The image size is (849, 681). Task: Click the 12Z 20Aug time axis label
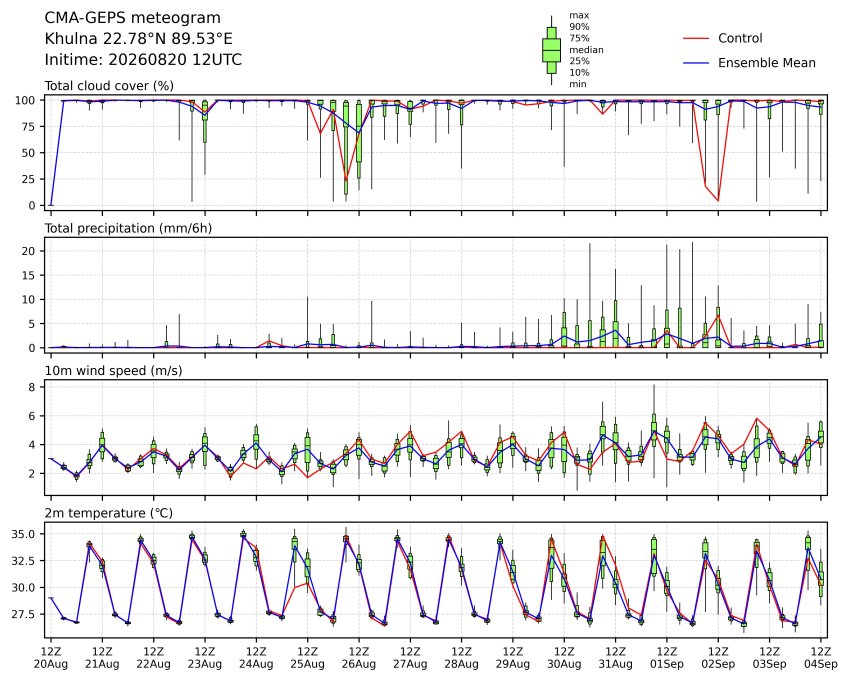tap(51, 658)
